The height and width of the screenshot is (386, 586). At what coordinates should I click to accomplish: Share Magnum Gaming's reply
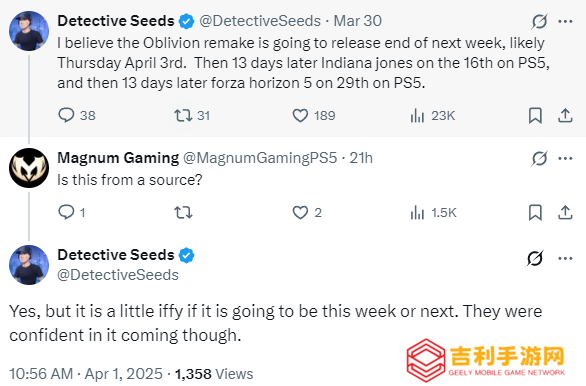coord(565,213)
